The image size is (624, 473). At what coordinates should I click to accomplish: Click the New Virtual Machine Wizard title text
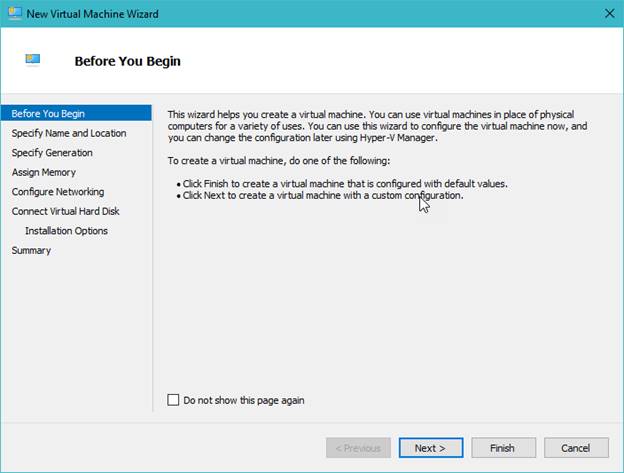[x=93, y=14]
